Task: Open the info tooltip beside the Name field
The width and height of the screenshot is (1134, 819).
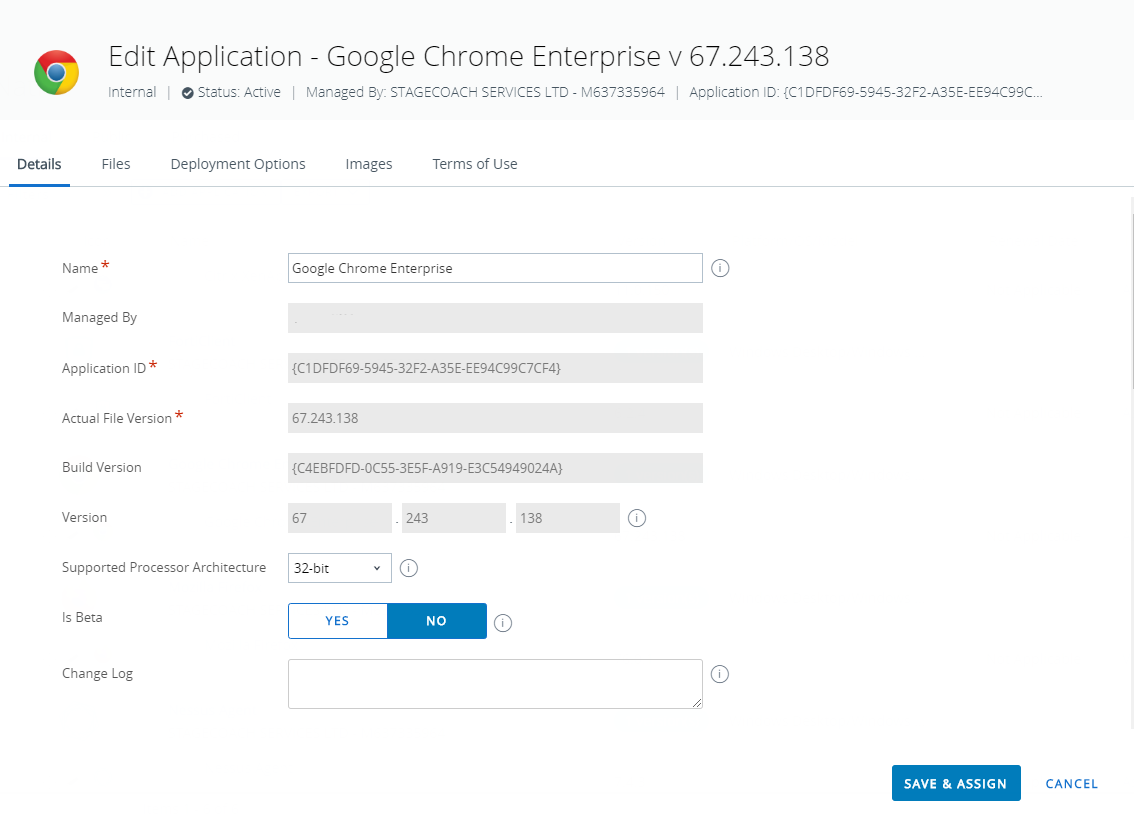Action: [x=720, y=268]
